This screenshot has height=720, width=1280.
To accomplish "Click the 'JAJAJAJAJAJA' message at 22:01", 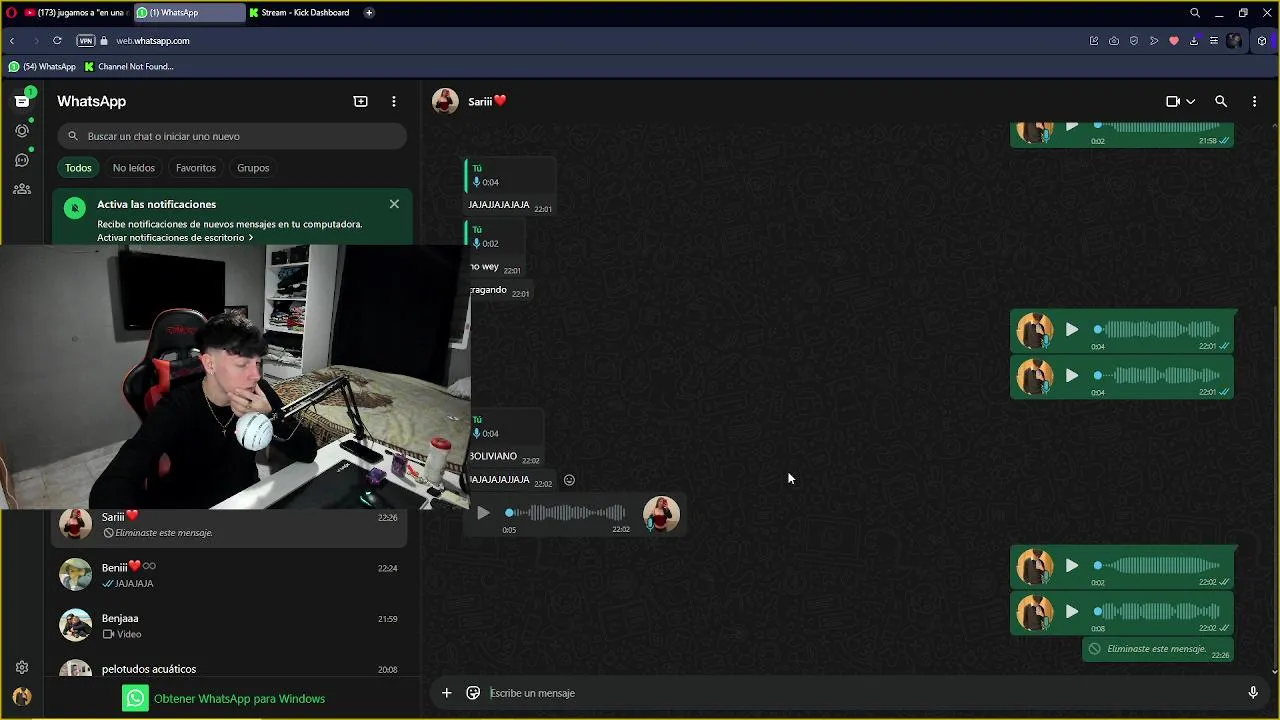I will point(499,205).
